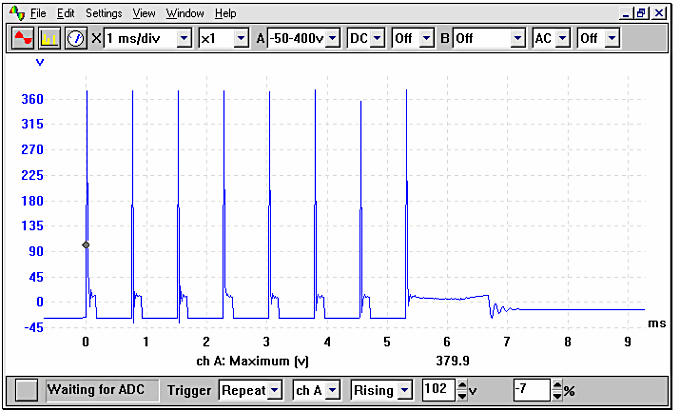Open channel B AC coupling dropdown
The image size is (680, 411).
point(563,38)
